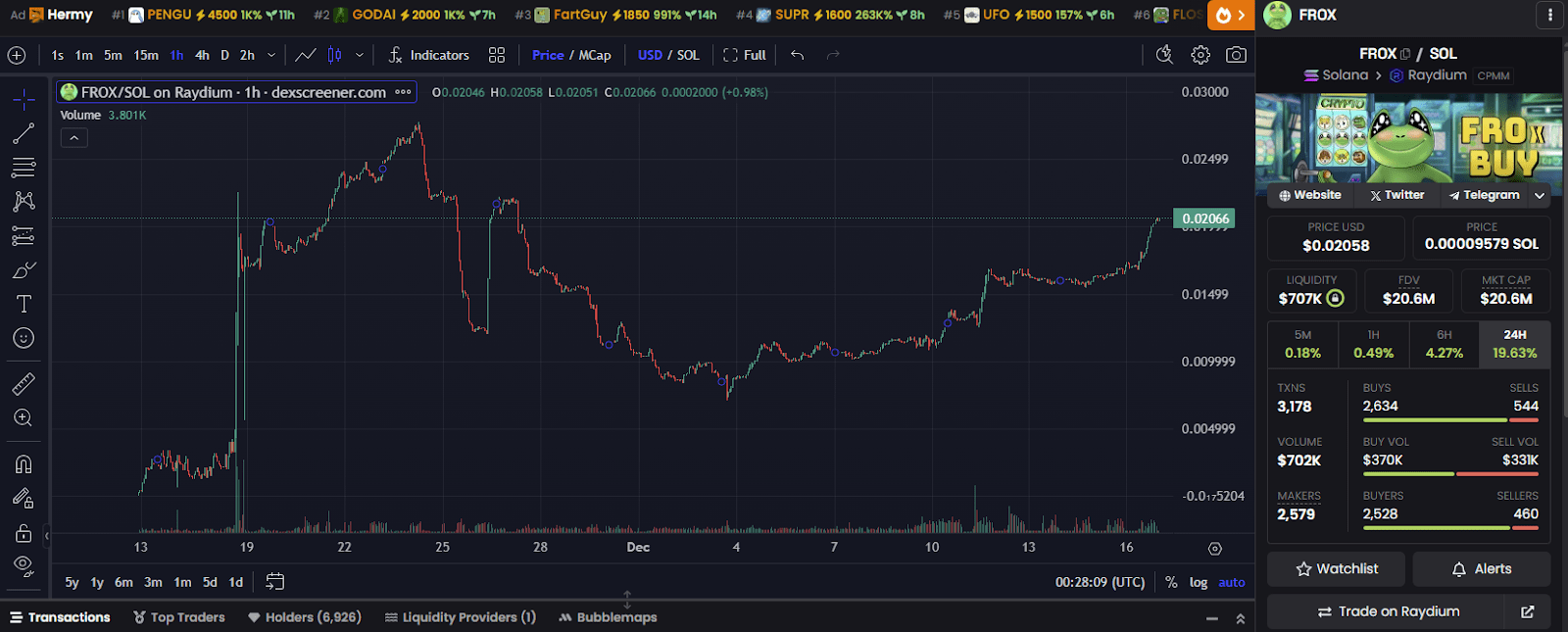The width and height of the screenshot is (1568, 632).
Task: Set chart range to 1d
Action: click(x=236, y=582)
